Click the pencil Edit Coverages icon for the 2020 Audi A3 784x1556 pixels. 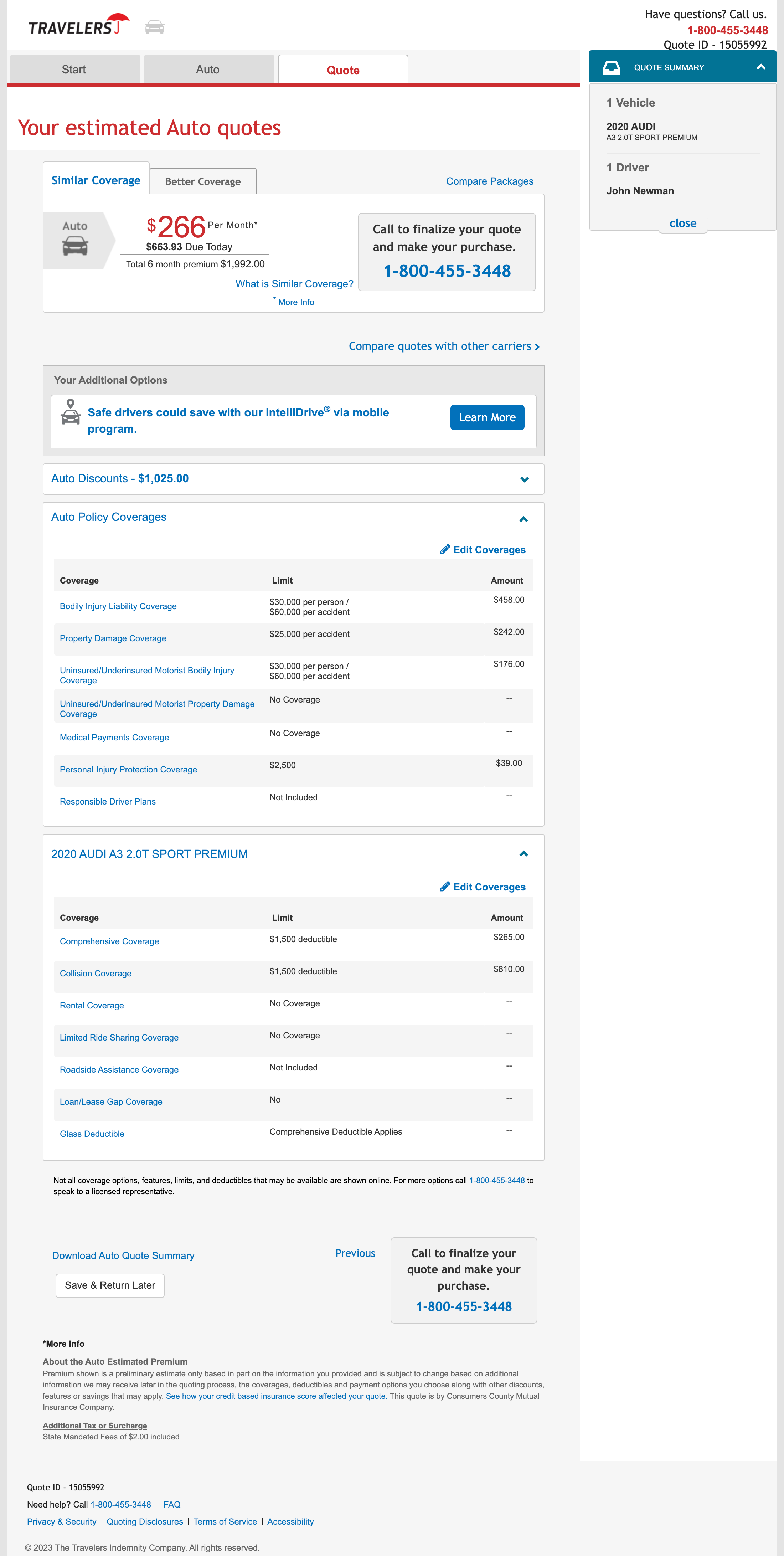pos(446,887)
